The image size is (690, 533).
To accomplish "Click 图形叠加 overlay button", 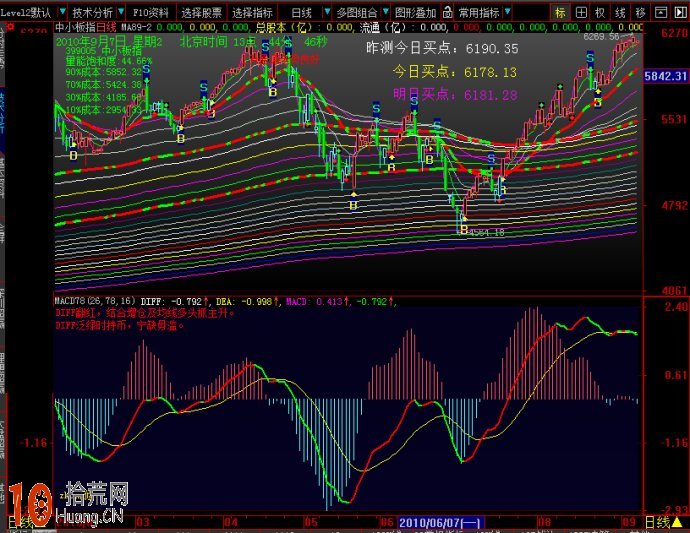I will tap(415, 12).
